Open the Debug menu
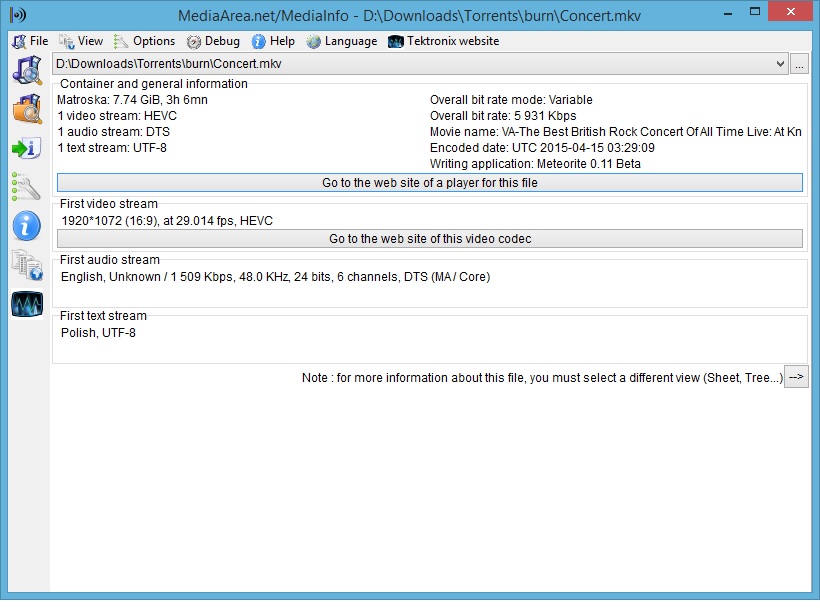 213,41
